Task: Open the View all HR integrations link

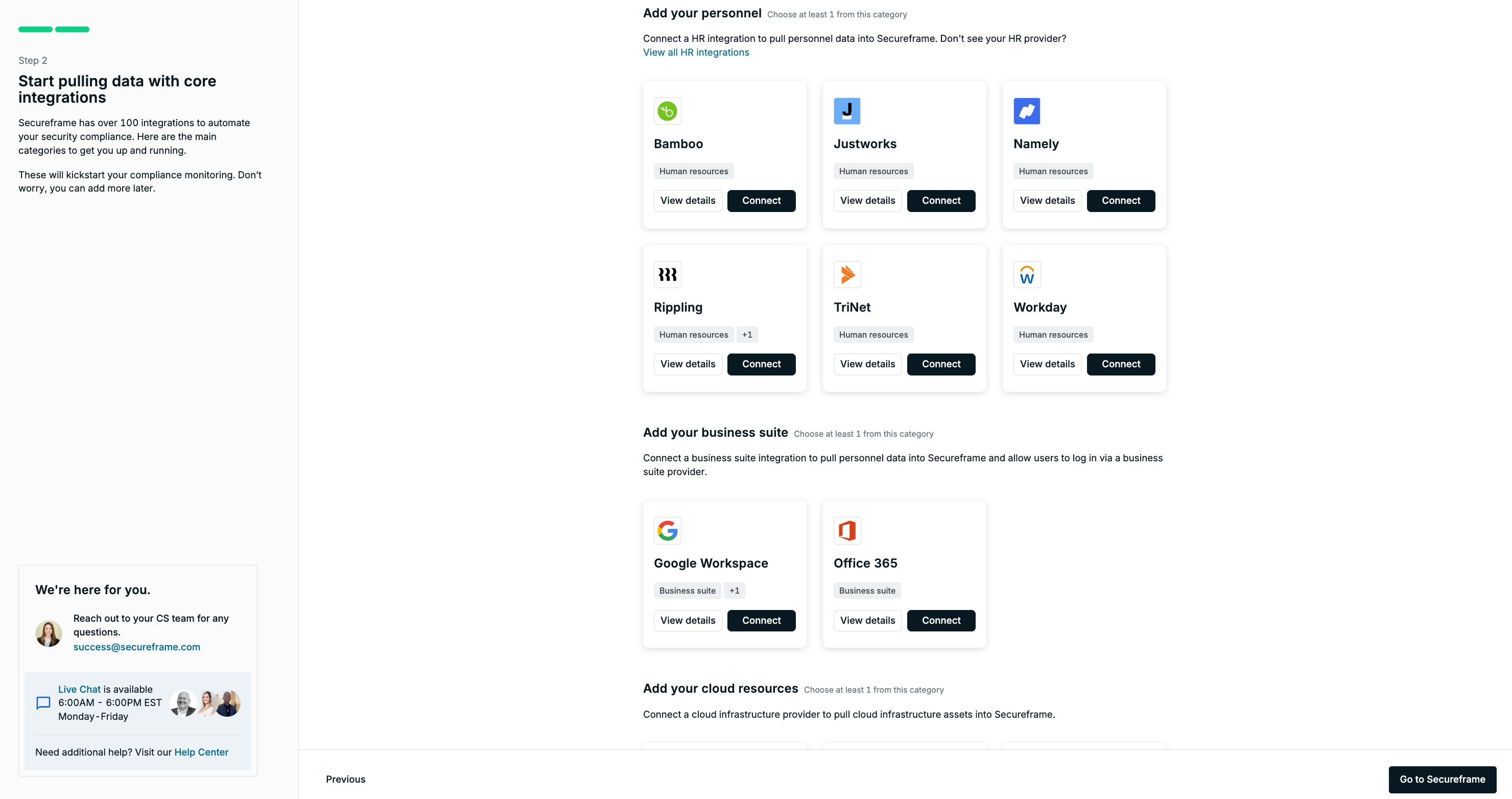Action: 696,52
